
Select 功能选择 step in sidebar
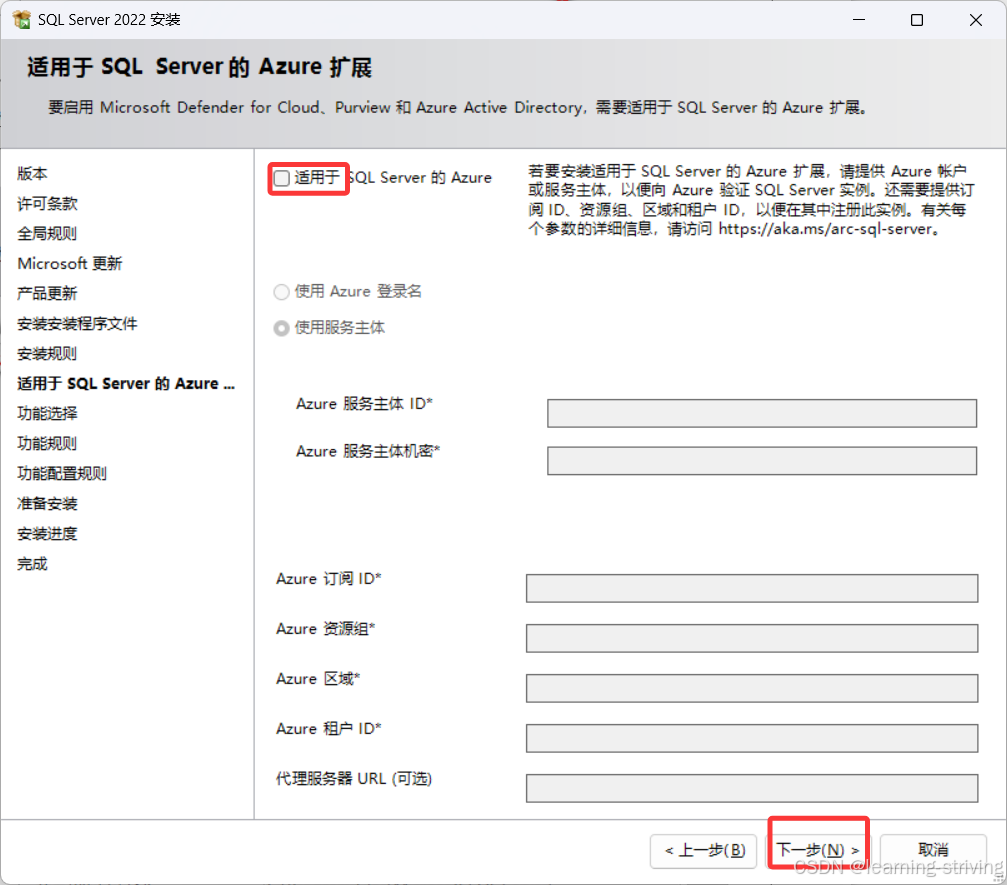[47, 414]
